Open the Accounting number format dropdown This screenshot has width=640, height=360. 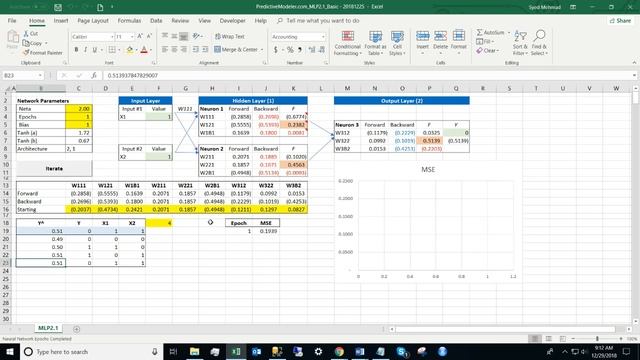tap(323, 37)
